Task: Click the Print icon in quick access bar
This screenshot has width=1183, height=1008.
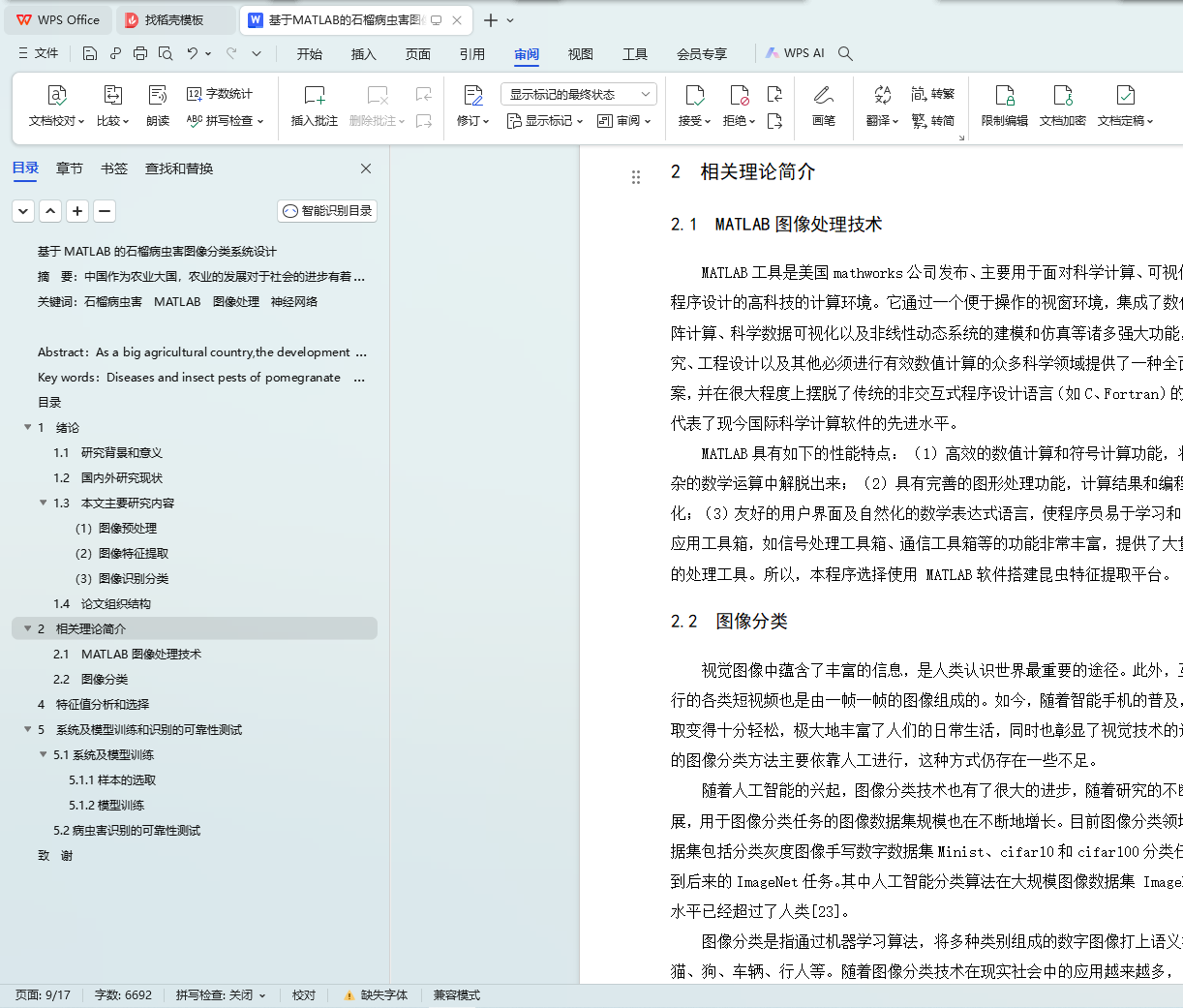Action: pos(140,53)
